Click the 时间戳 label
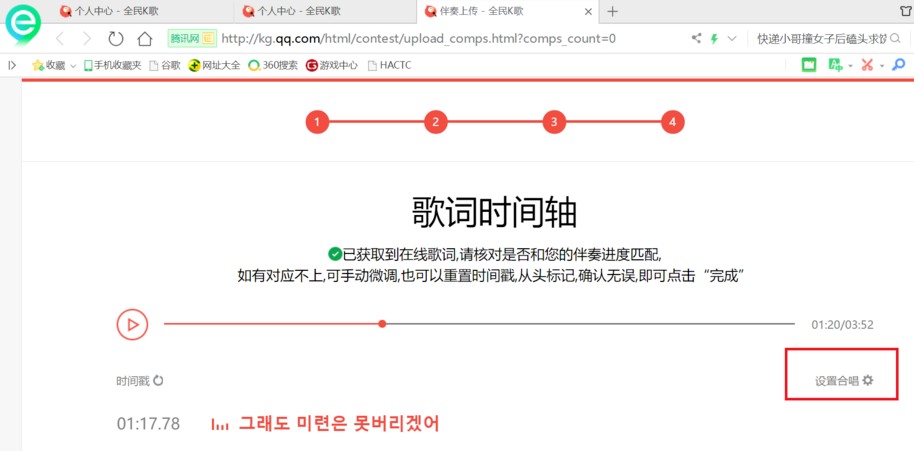Viewport: 914px width, 451px height. [x=133, y=381]
